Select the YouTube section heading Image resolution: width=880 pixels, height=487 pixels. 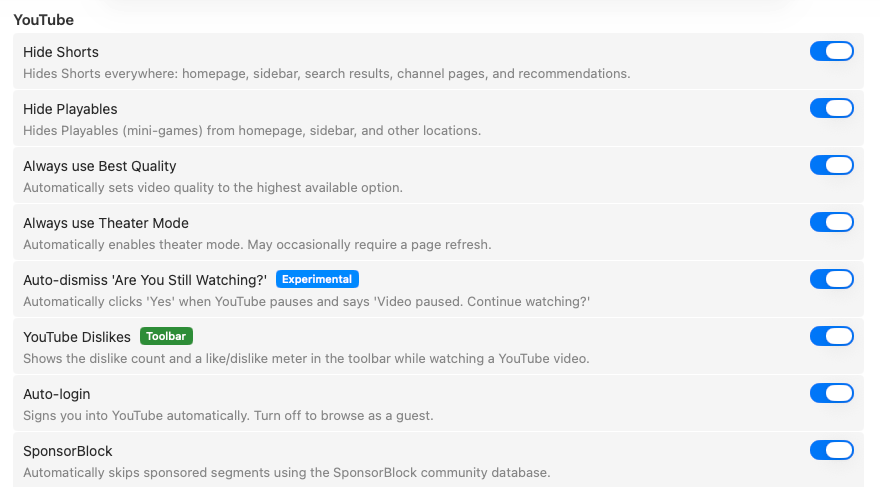click(x=44, y=20)
